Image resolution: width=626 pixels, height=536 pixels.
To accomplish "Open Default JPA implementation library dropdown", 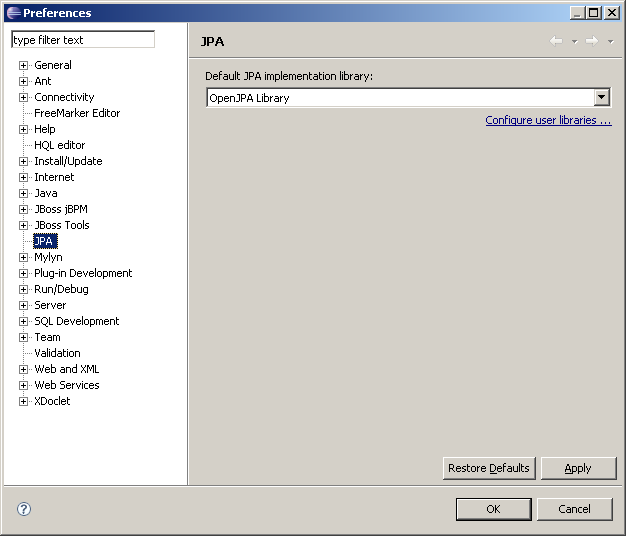I will point(601,98).
